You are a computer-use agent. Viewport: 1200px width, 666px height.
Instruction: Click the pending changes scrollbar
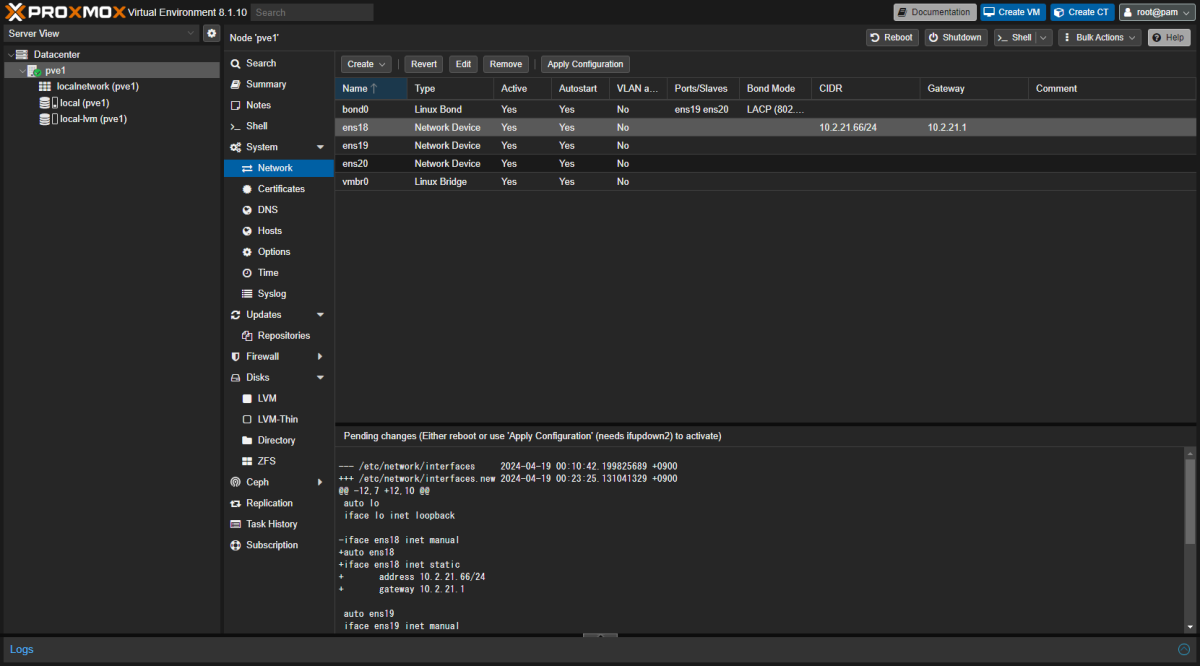click(1190, 502)
